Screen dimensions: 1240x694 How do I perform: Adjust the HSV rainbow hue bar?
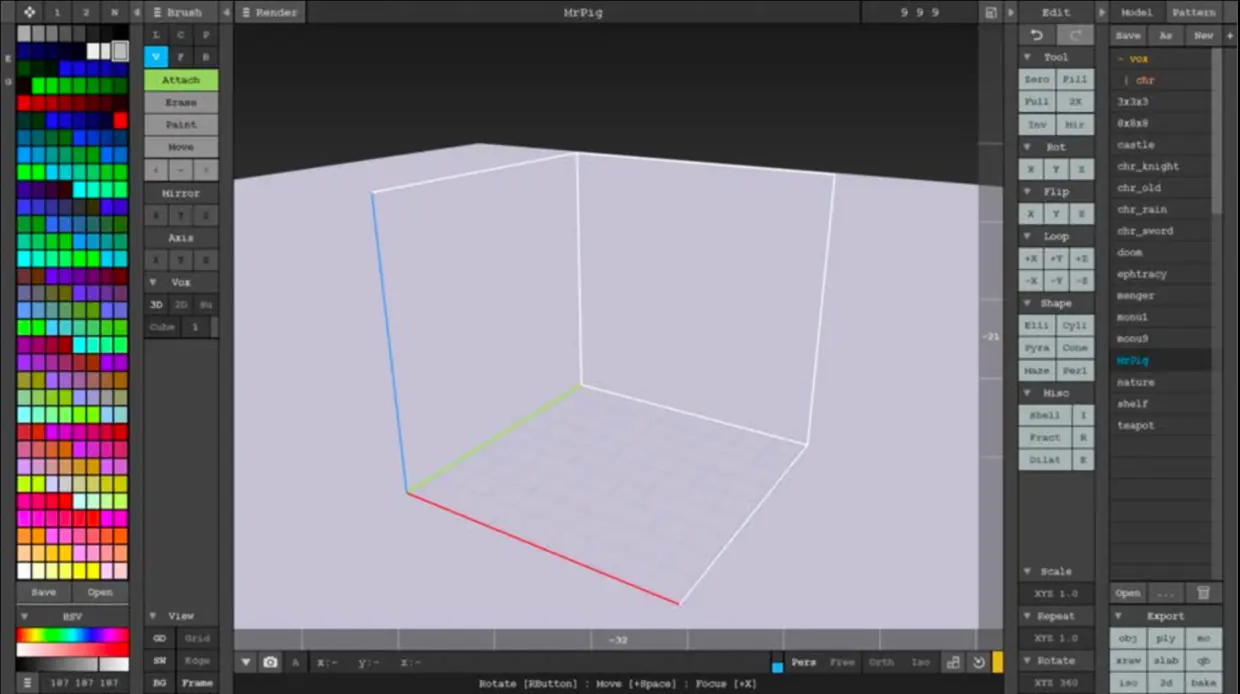click(x=72, y=635)
